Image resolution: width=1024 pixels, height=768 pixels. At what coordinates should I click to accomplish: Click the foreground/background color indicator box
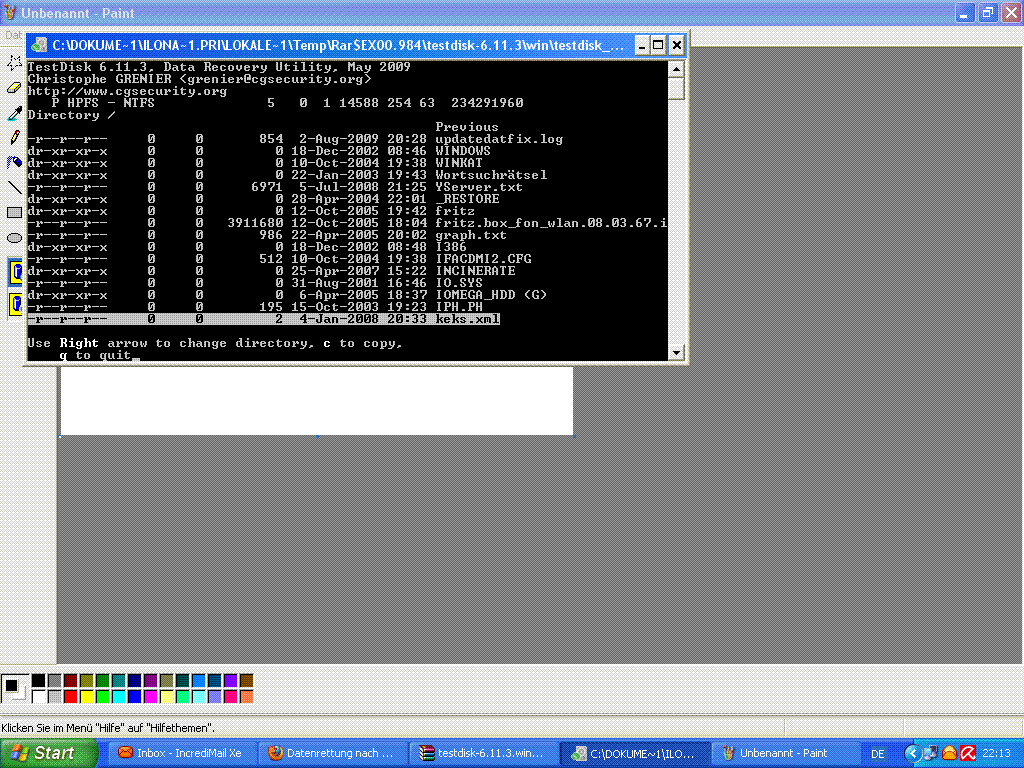(14, 688)
